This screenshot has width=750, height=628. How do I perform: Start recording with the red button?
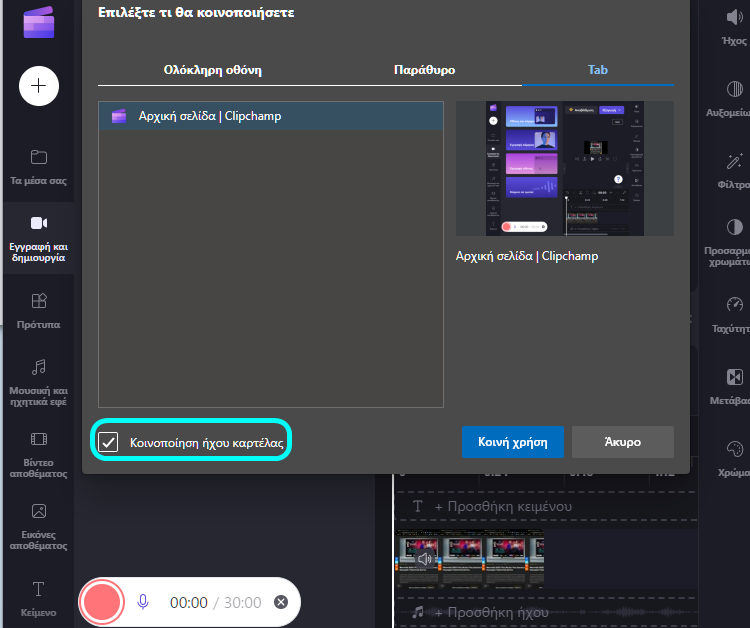point(102,602)
